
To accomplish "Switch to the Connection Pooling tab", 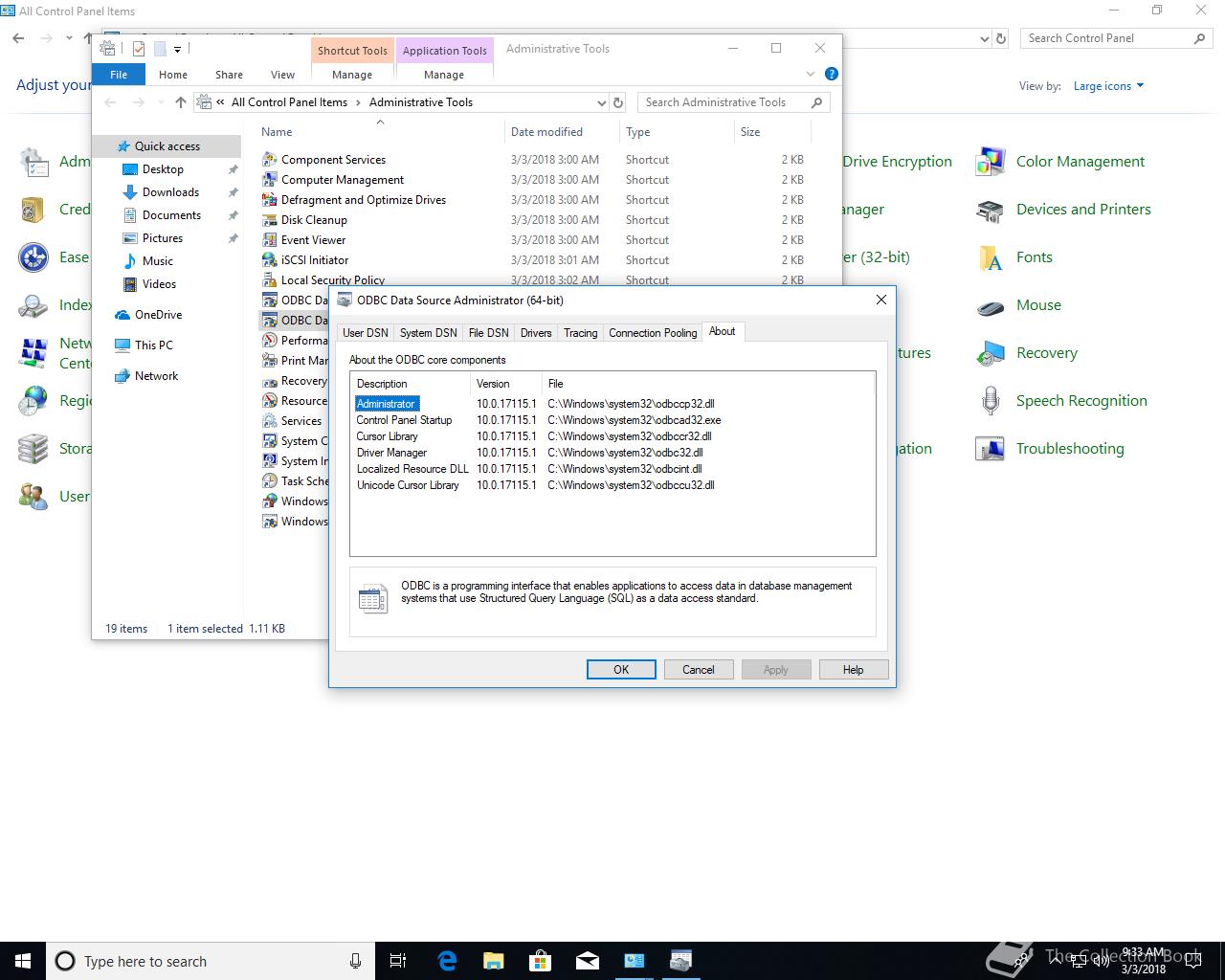I will click(653, 333).
